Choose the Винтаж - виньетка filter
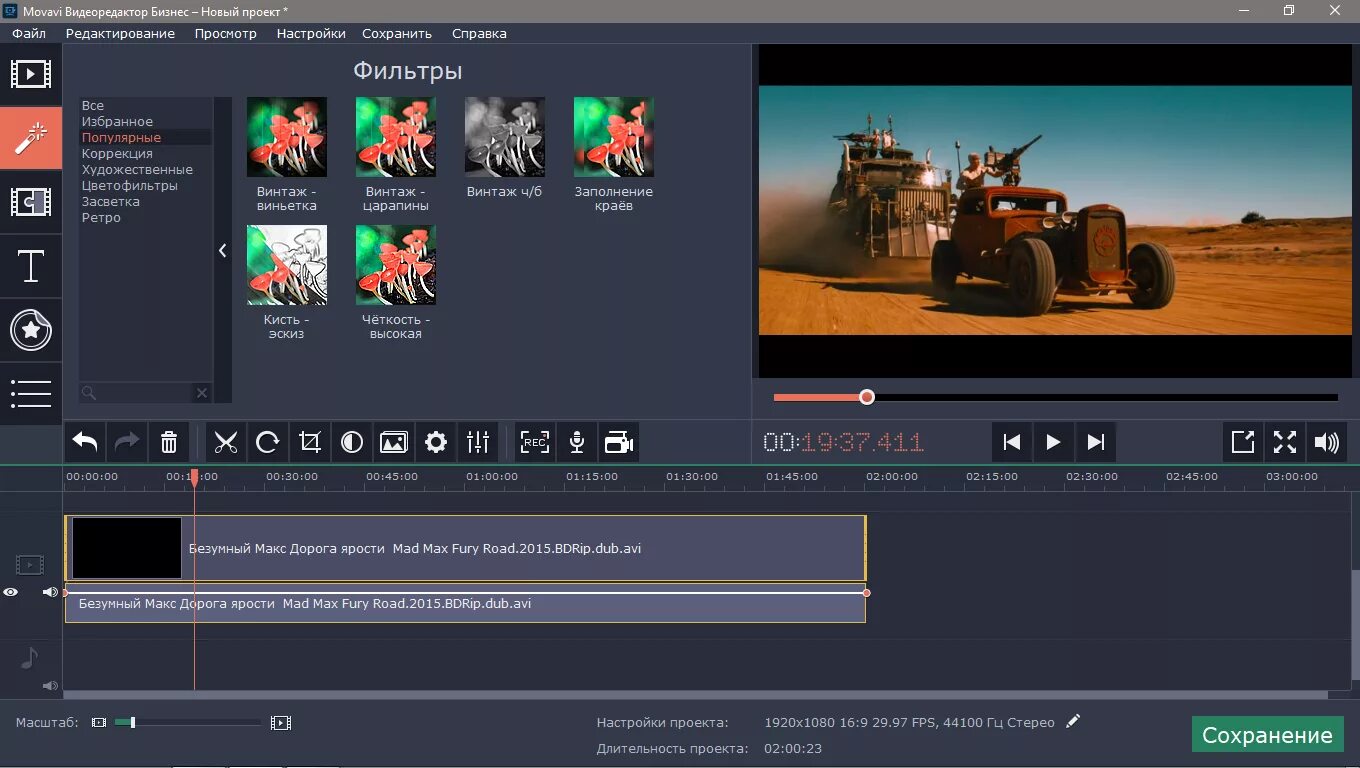This screenshot has width=1360, height=768. pos(287,137)
